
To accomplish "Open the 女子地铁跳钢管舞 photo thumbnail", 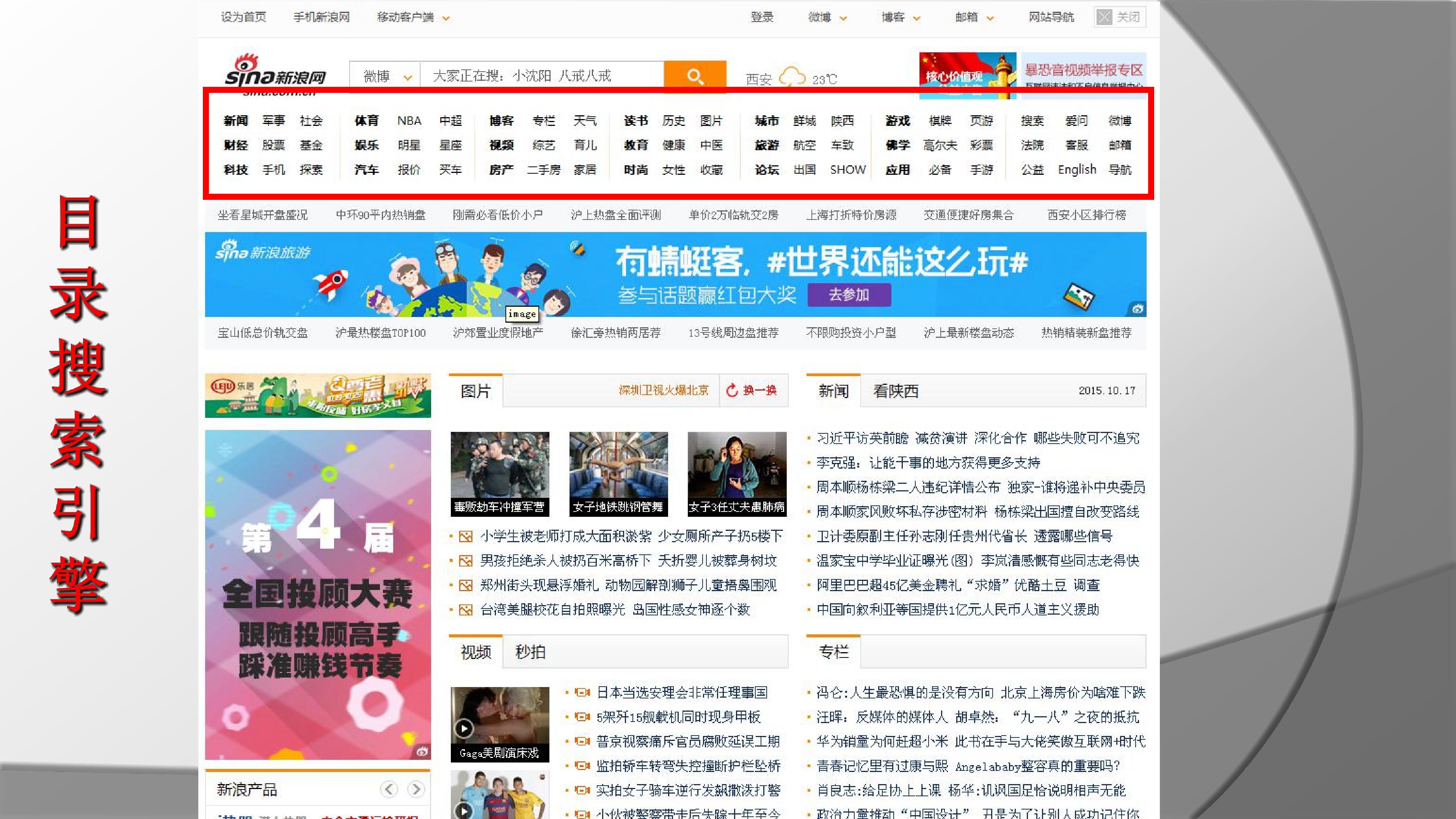I will point(618,474).
